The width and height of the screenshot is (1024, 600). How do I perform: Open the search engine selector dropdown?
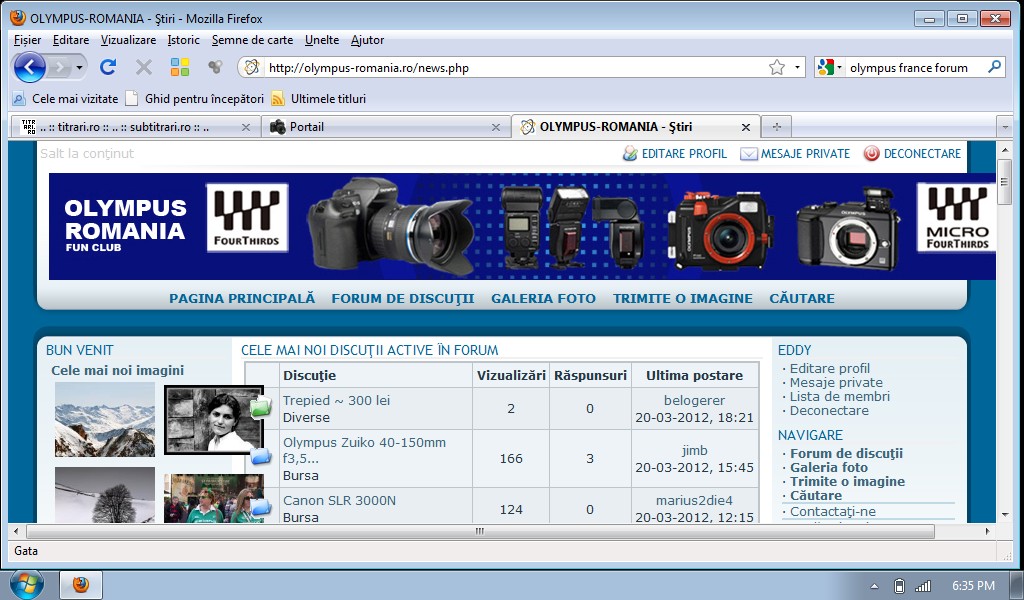tap(839, 67)
